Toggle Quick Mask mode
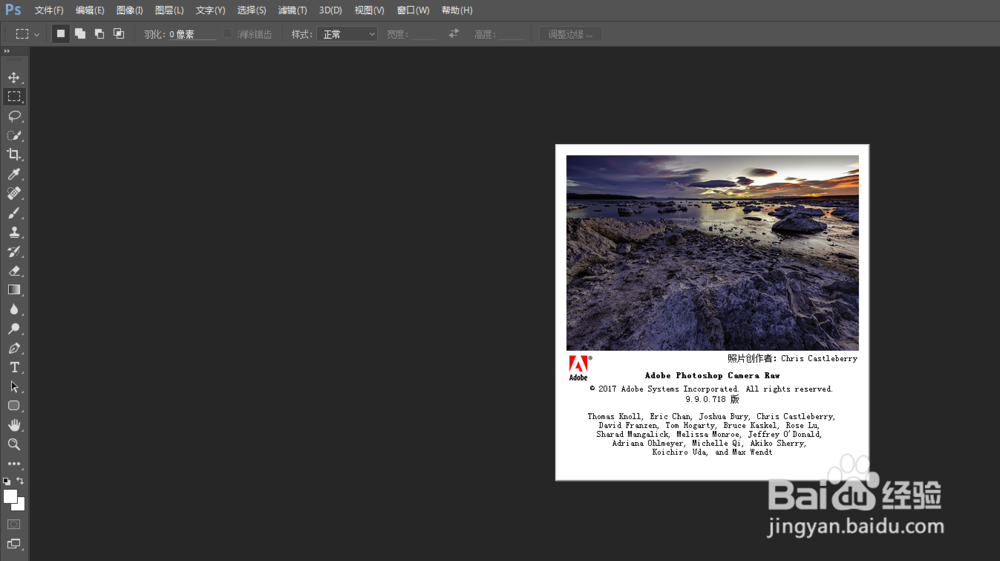Image resolution: width=1000 pixels, height=561 pixels. 14,524
